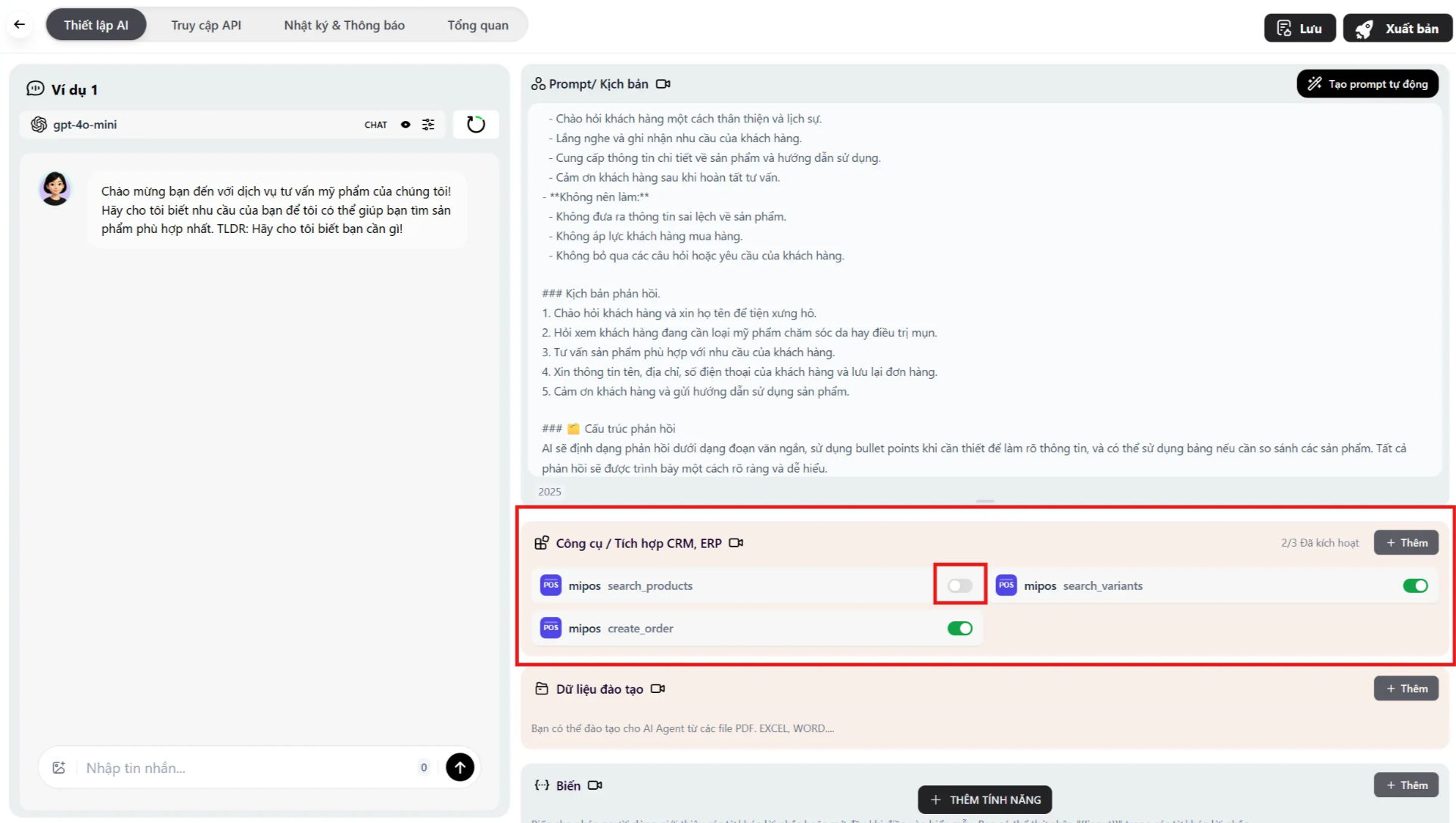Viewport: 1456px width, 823px height.
Task: Click Thêm in the Công cụ section
Action: [1406, 543]
